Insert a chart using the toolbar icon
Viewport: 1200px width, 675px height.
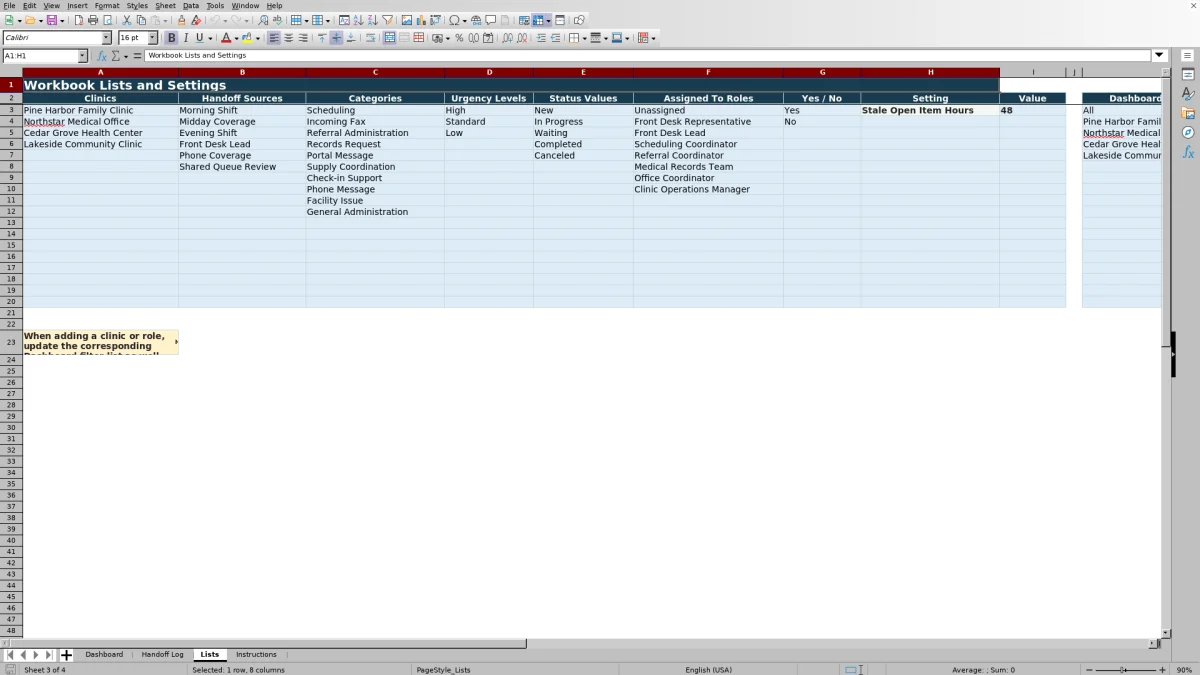pos(420,20)
